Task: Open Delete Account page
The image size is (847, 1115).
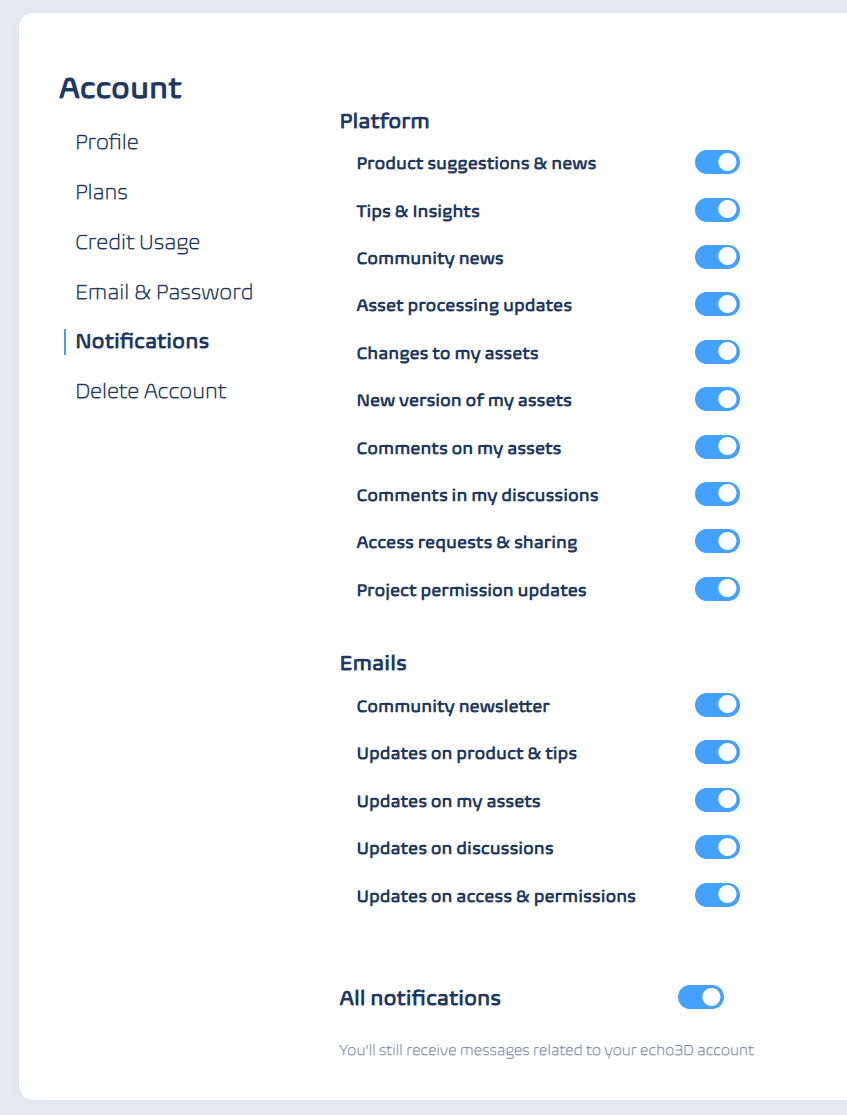Action: tap(151, 391)
